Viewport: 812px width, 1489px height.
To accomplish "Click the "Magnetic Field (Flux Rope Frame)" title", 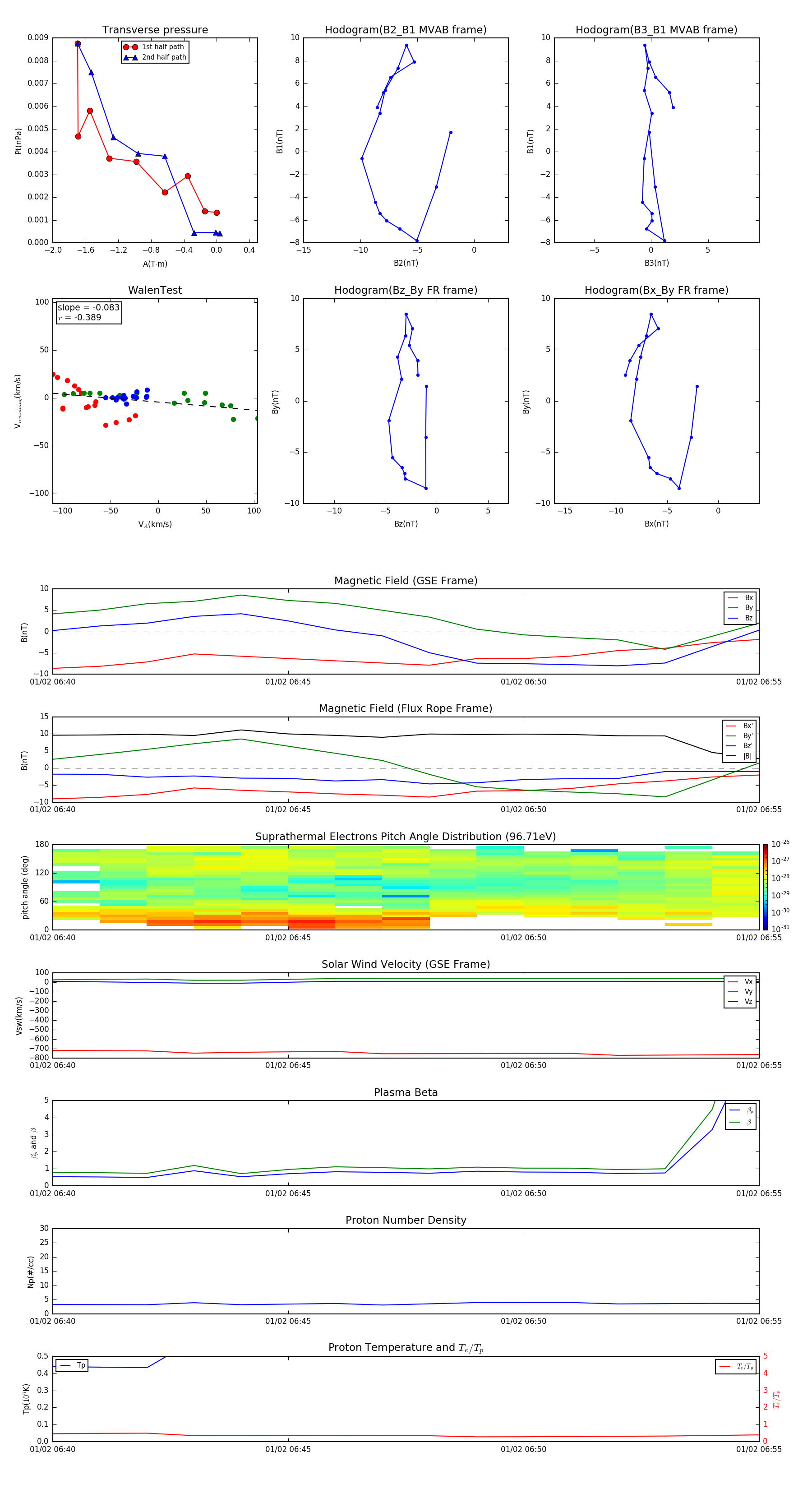I will [406, 709].
